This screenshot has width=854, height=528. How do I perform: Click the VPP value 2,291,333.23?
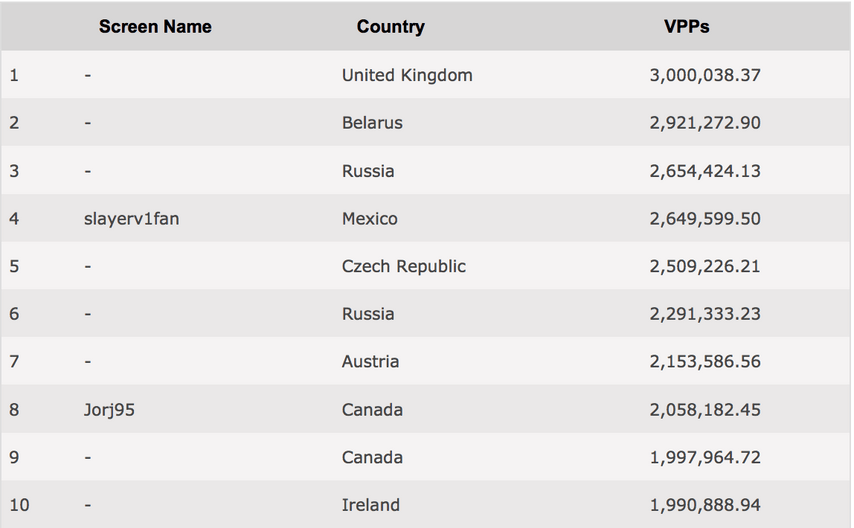coord(705,314)
